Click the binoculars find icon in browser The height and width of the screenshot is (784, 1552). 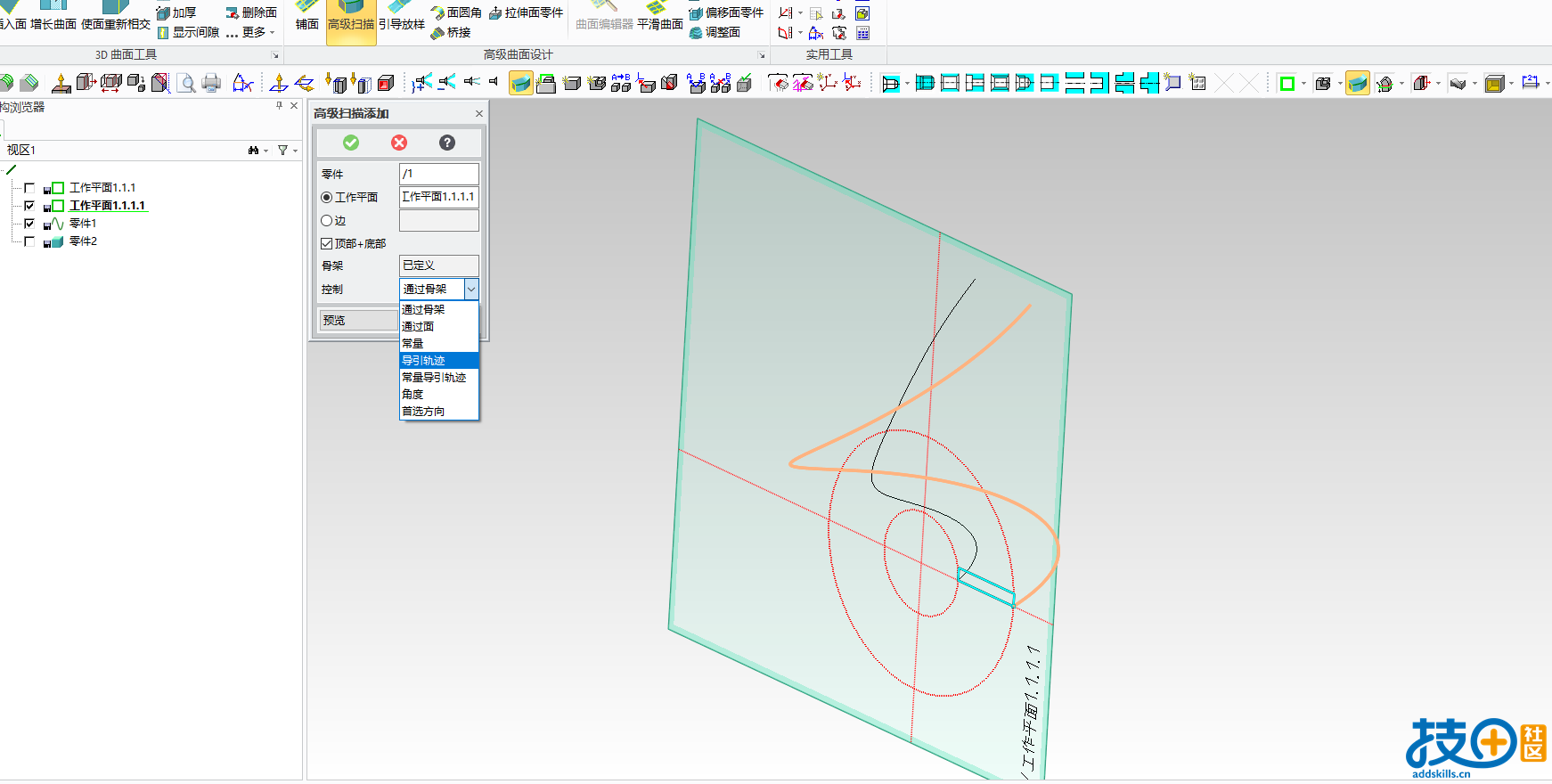253,151
